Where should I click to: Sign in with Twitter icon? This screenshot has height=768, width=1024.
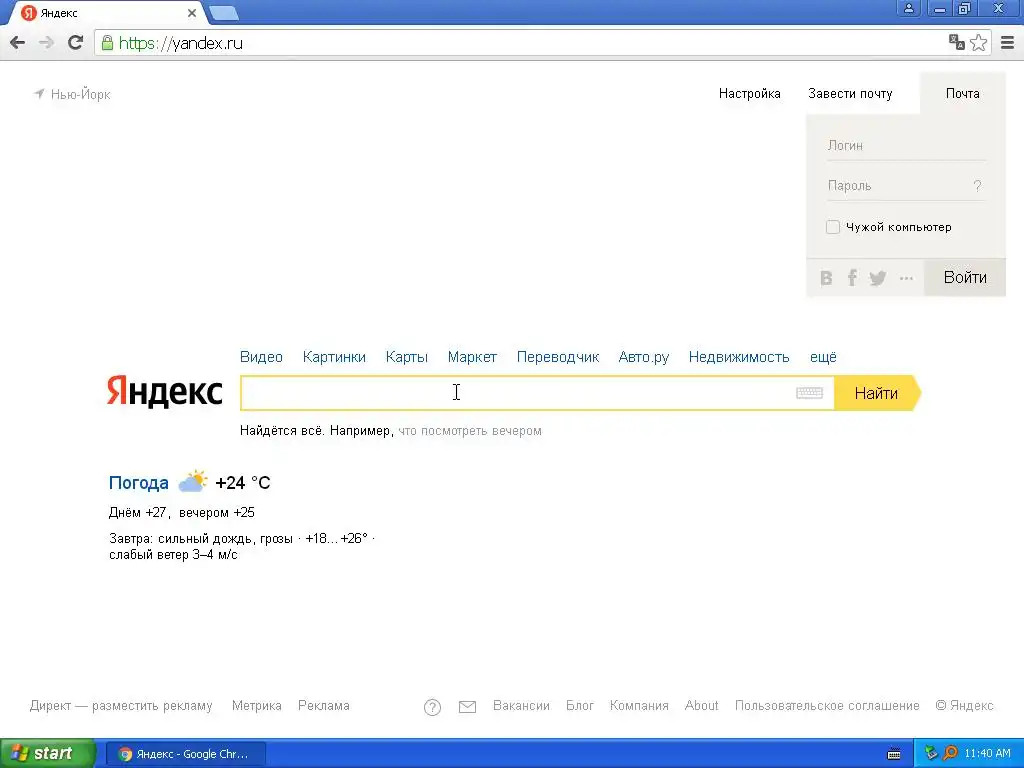[878, 278]
